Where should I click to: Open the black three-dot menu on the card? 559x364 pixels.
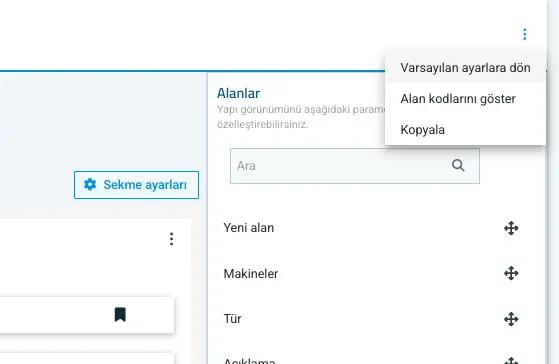coord(171,239)
